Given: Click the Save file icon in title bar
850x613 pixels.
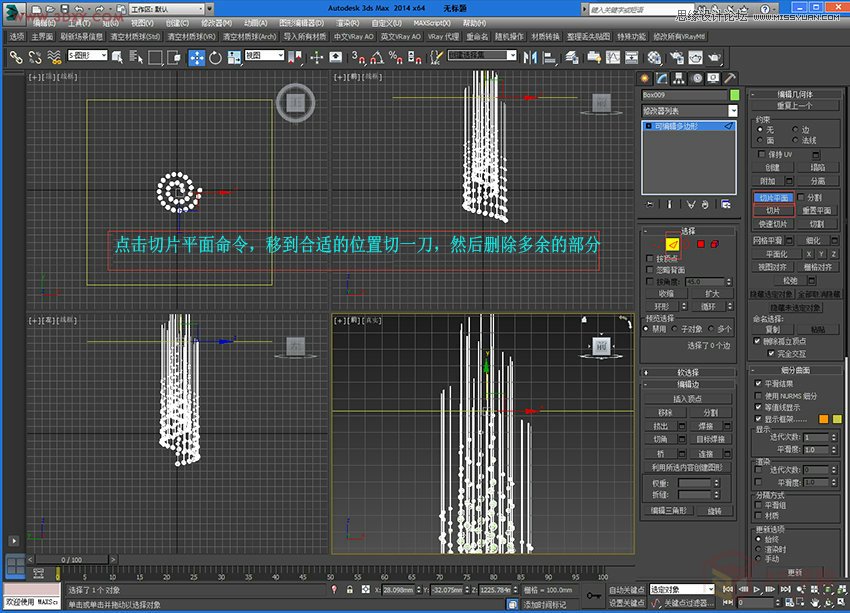Looking at the screenshot, I should [65, 9].
